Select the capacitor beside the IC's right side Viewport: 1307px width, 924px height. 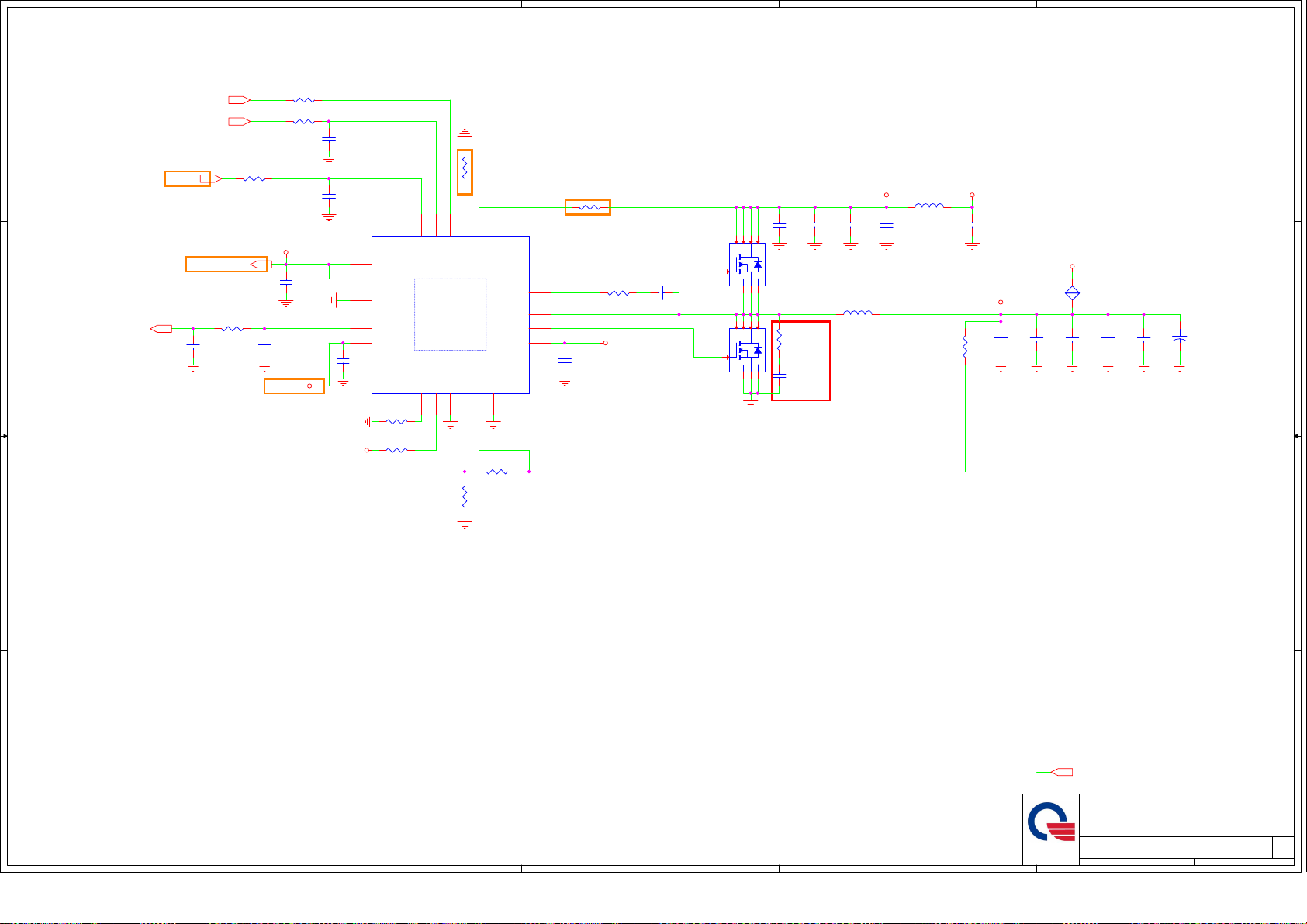pyautogui.click(x=565, y=362)
